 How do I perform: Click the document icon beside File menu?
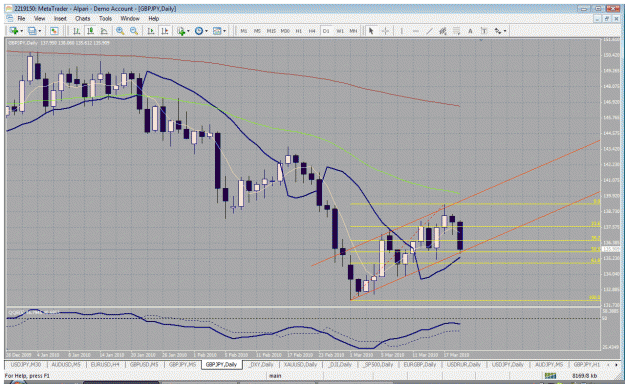click(10, 18)
